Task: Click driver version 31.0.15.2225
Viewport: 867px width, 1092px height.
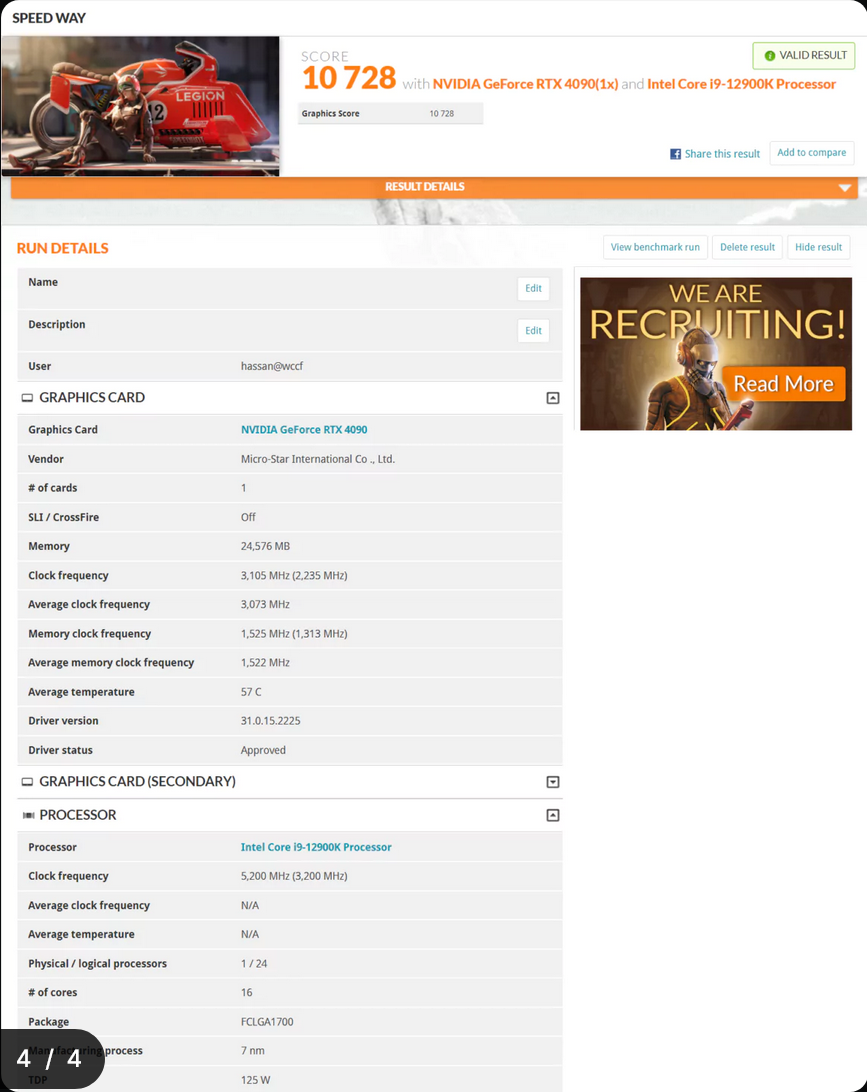Action: pyautogui.click(x=271, y=721)
